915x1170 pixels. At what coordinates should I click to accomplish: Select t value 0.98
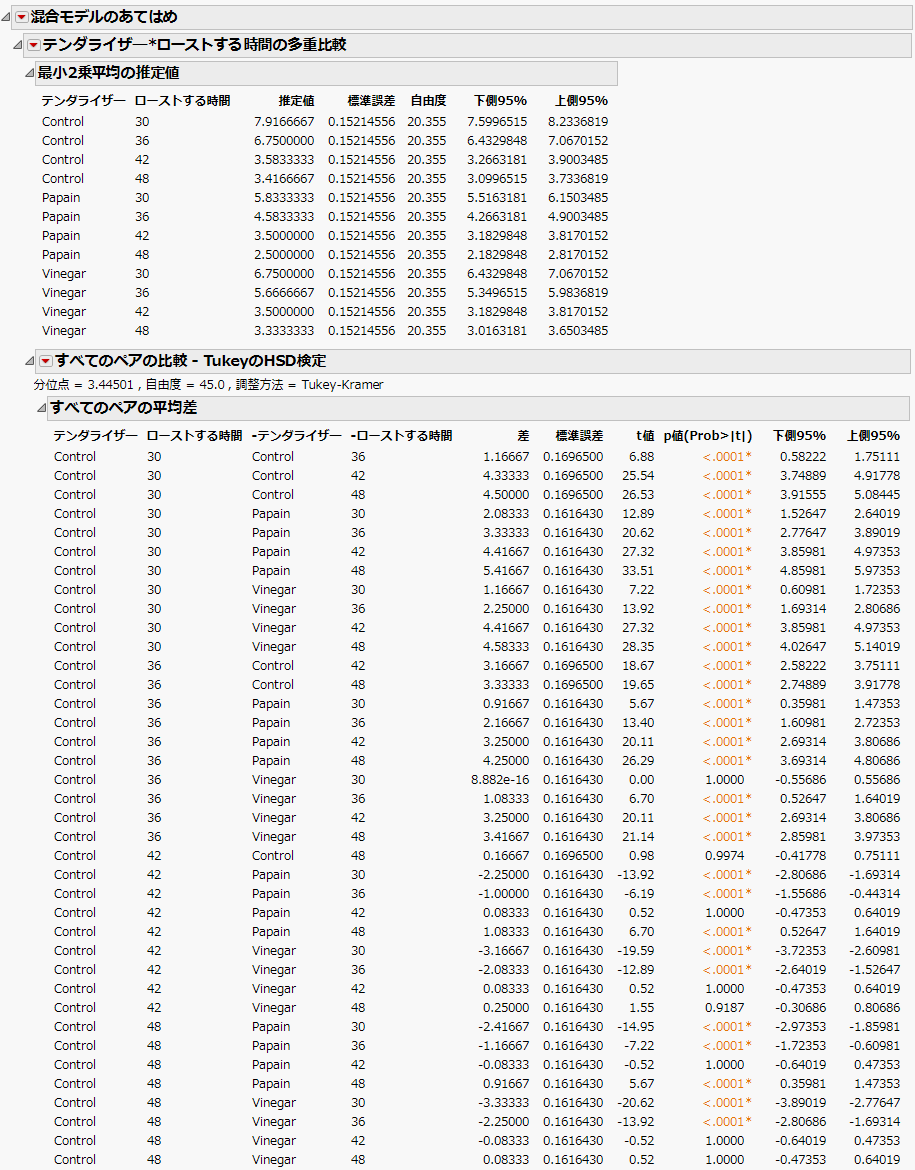[x=642, y=856]
